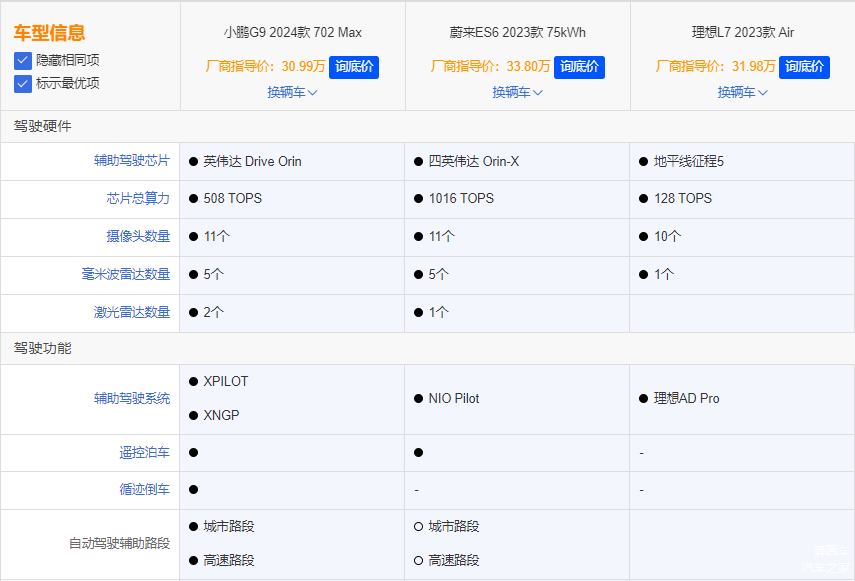Viewport: 855px width, 581px height.
Task: Open the 毫米波雷达数量 parameter link
Action: (x=126, y=274)
